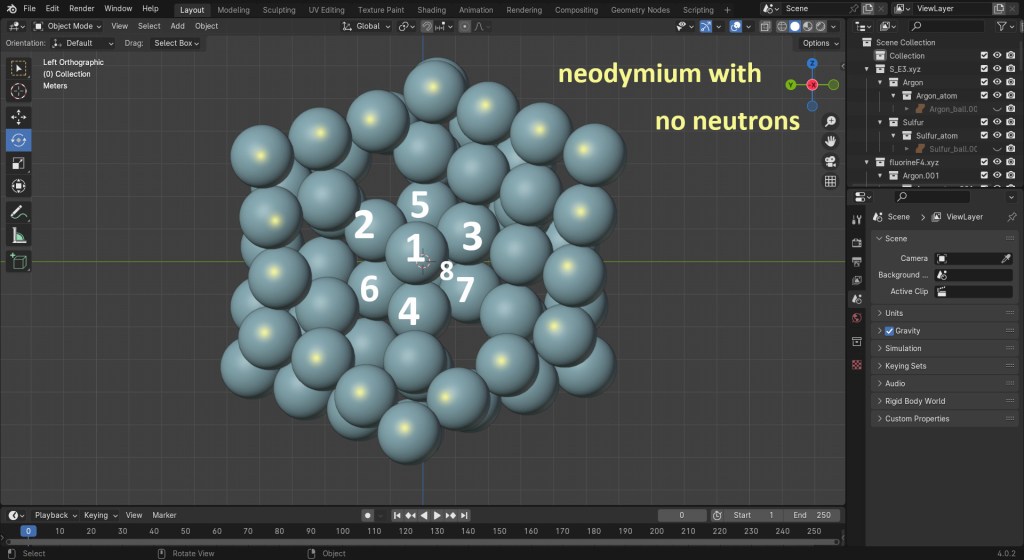Select the Add Cube tool
The height and width of the screenshot is (560, 1024).
coord(19,261)
